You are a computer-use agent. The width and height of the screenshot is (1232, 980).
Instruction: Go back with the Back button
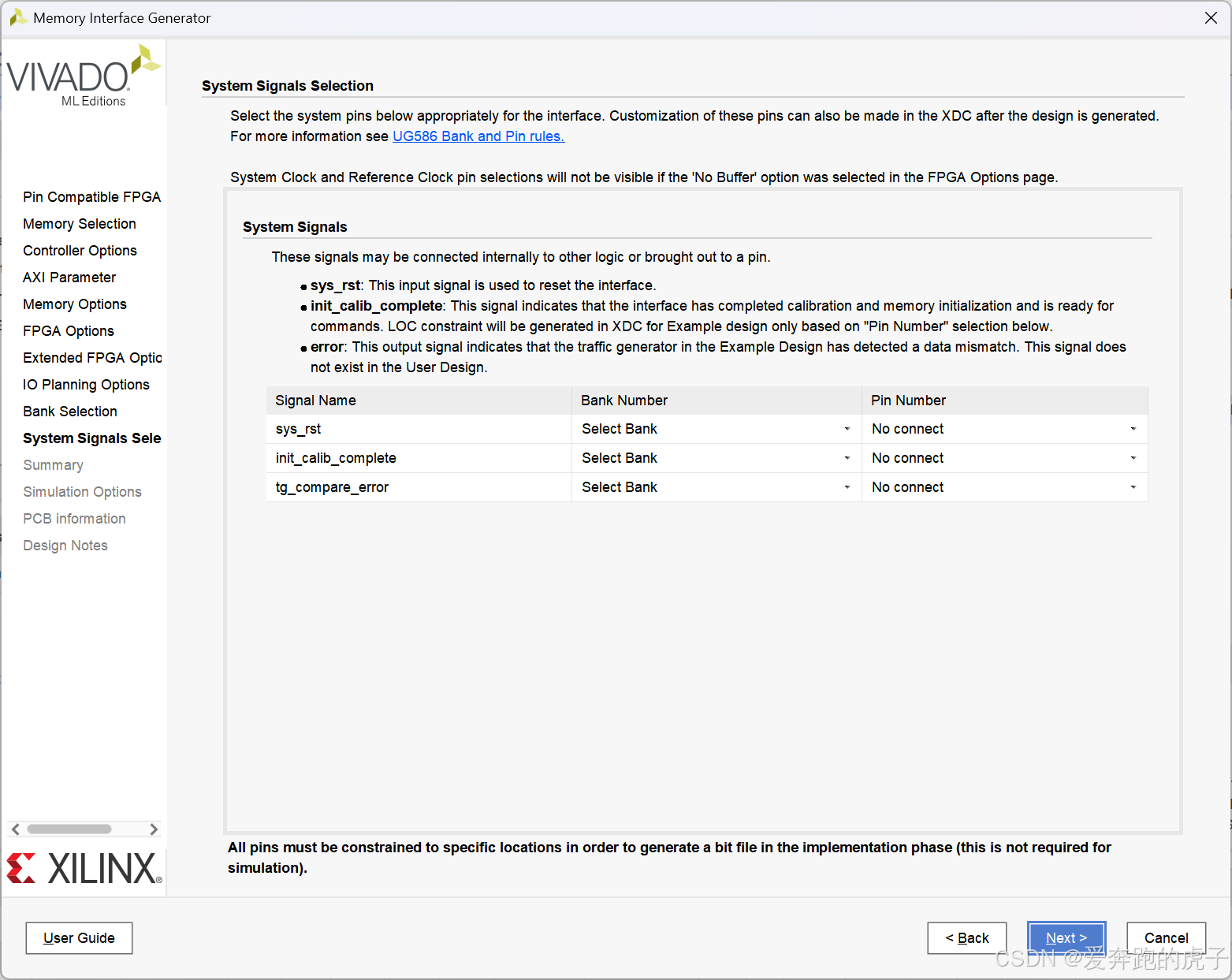coord(967,938)
